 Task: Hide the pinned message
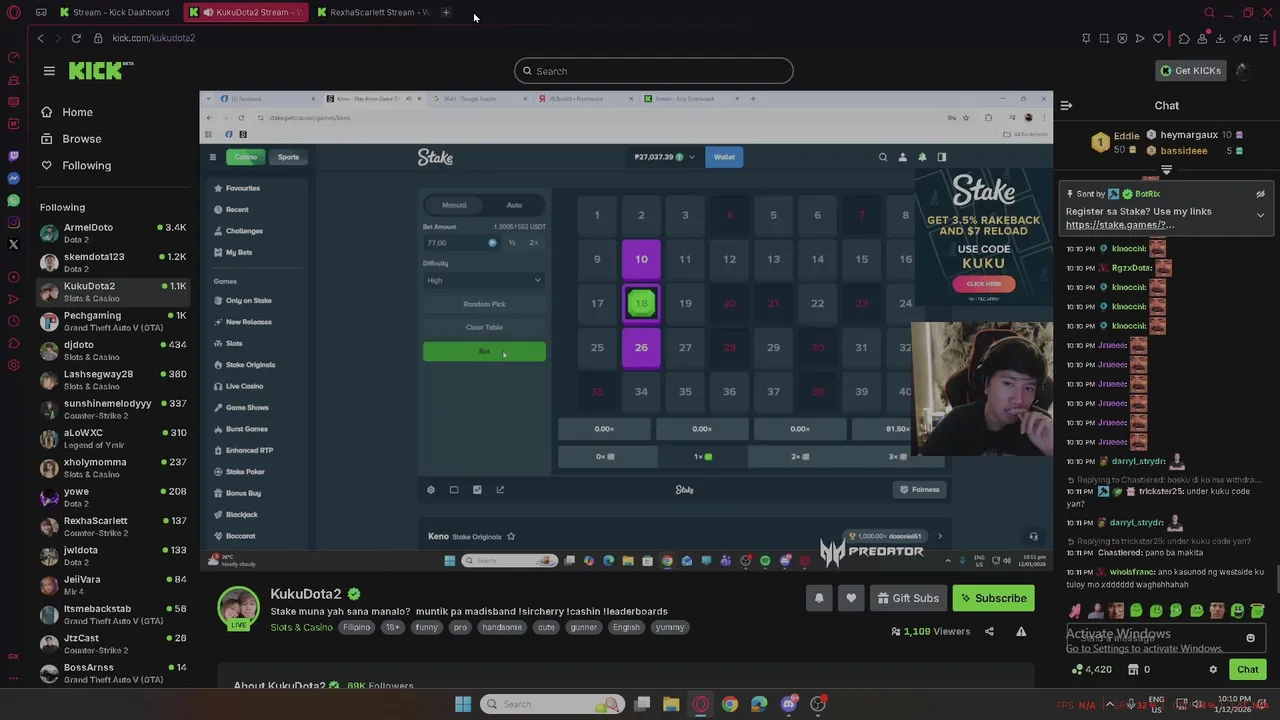tap(1260, 194)
